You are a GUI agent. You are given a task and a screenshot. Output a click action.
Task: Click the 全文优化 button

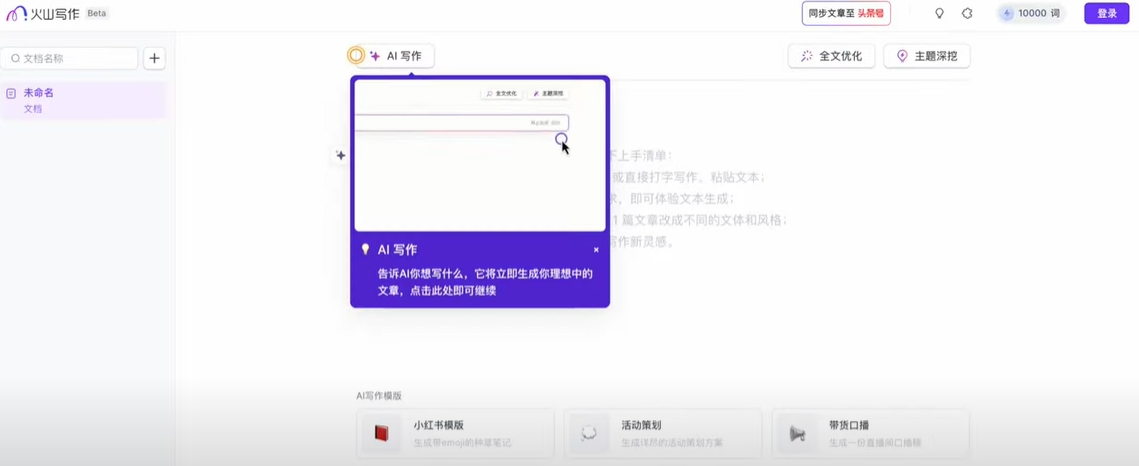click(832, 56)
